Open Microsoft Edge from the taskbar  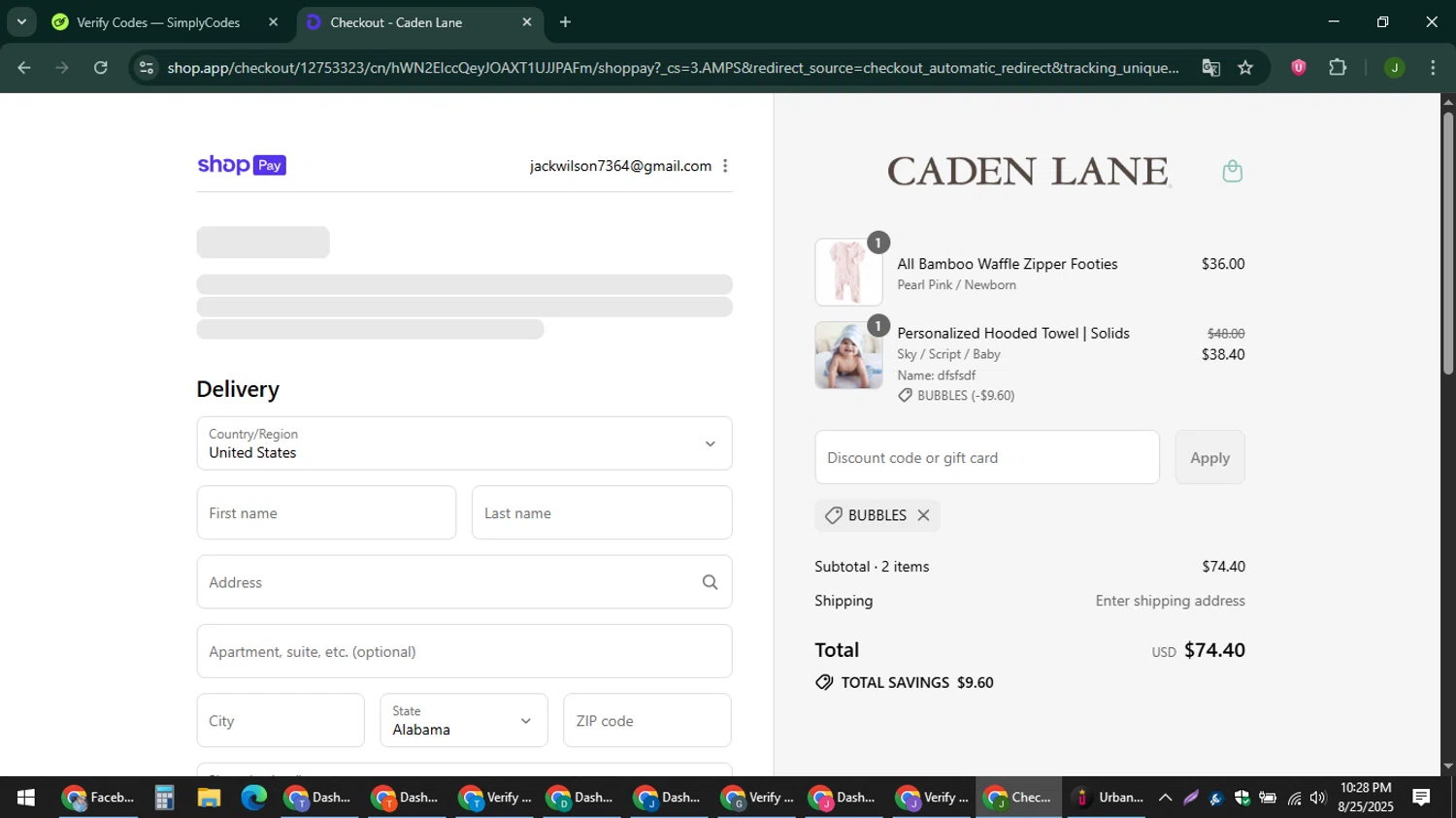[x=253, y=798]
